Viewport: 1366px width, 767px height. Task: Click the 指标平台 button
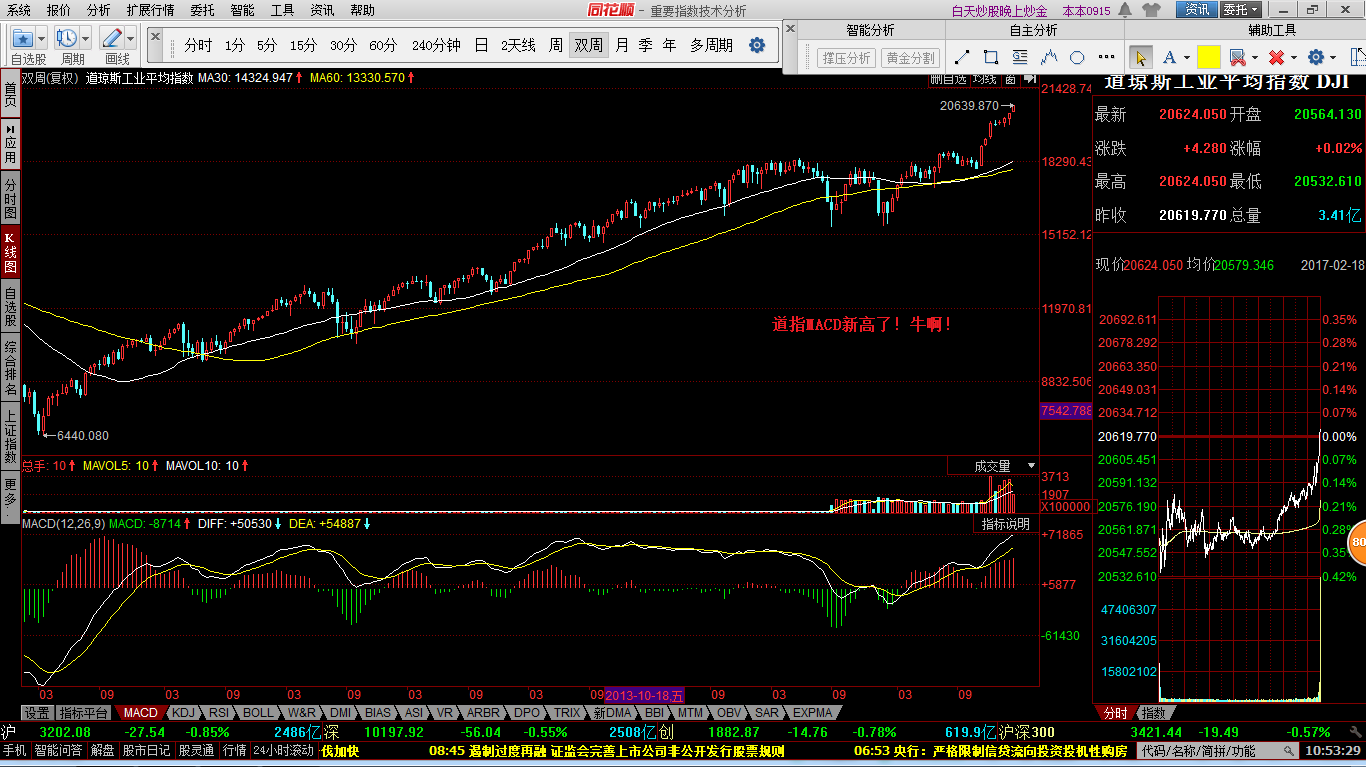coord(83,713)
